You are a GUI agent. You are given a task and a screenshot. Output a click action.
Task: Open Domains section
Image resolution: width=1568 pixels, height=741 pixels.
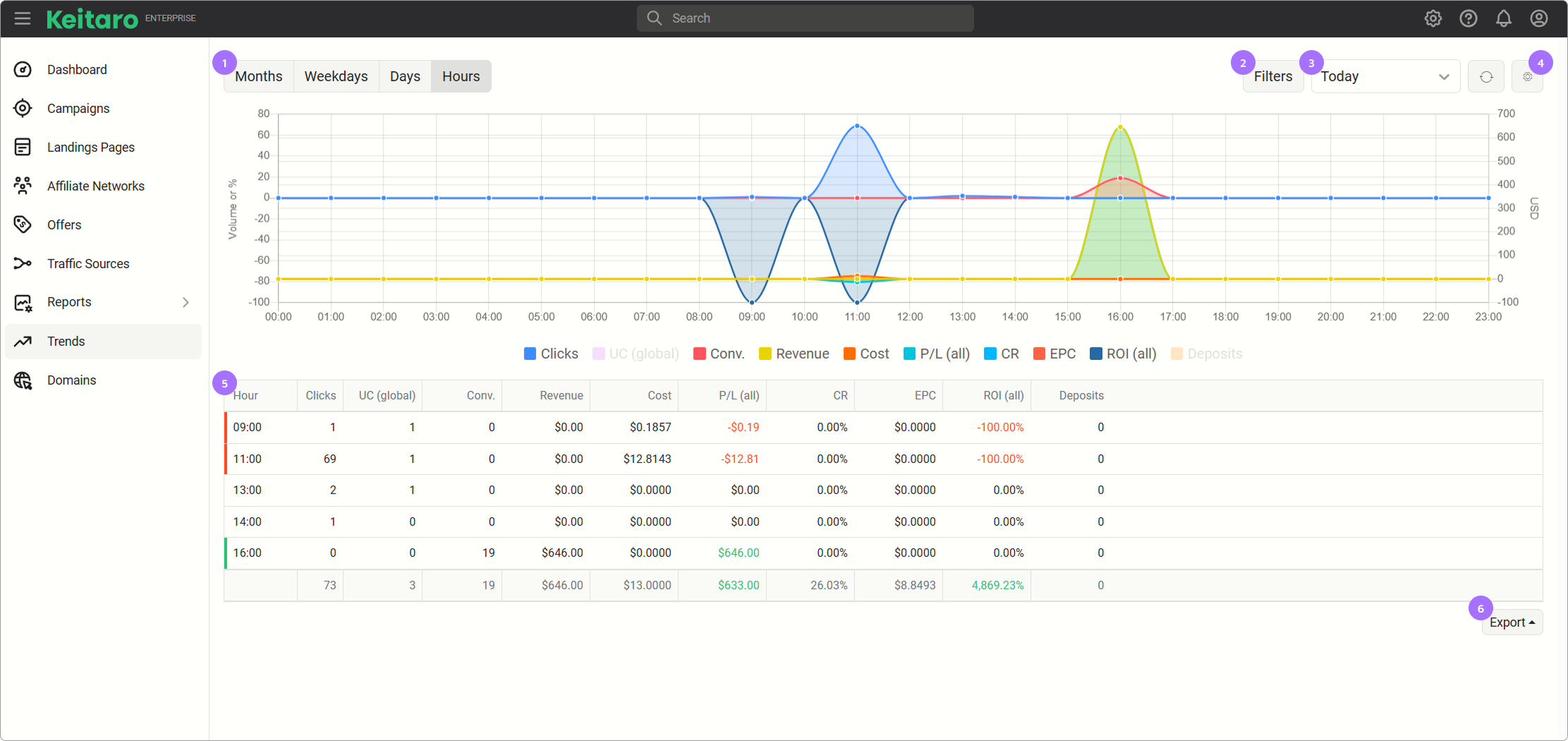point(71,380)
